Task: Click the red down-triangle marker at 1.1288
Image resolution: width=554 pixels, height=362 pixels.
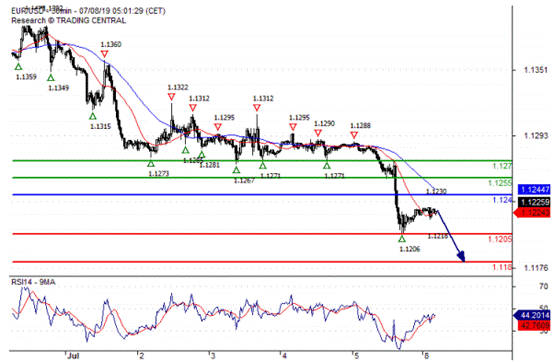Action: coord(354,135)
